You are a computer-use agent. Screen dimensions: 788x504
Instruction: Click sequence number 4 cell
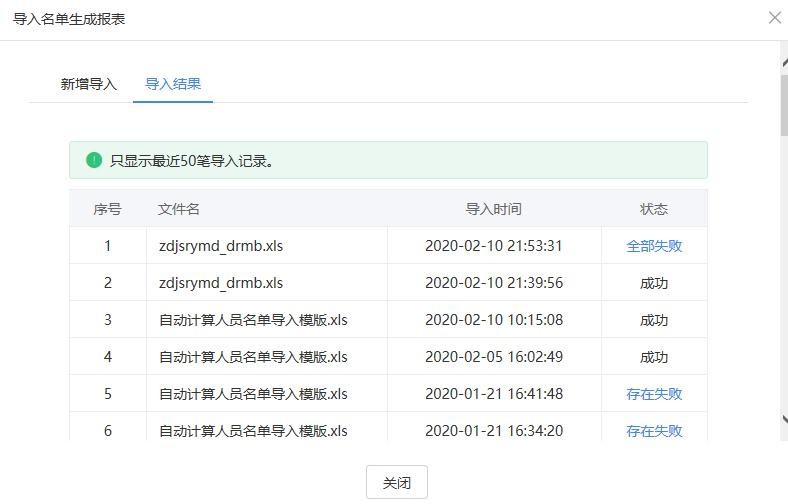pyautogui.click(x=108, y=357)
